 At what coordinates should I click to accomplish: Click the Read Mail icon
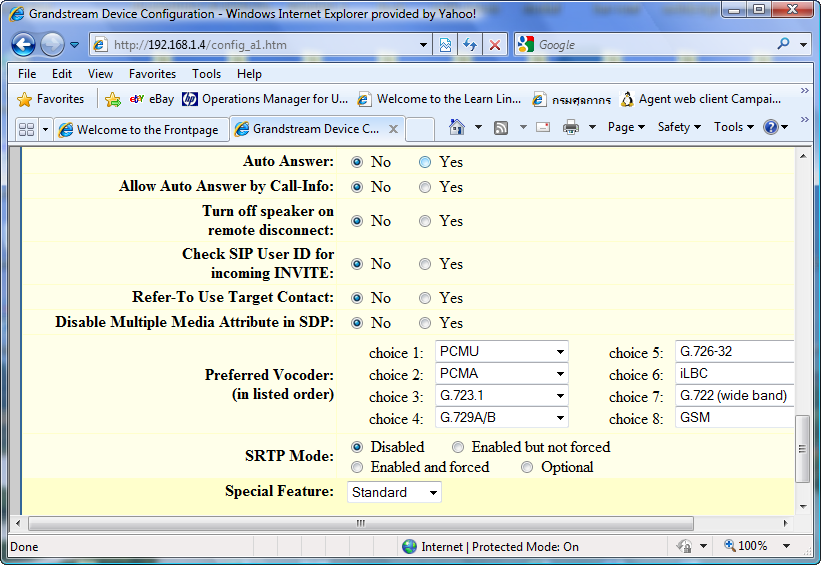543,127
